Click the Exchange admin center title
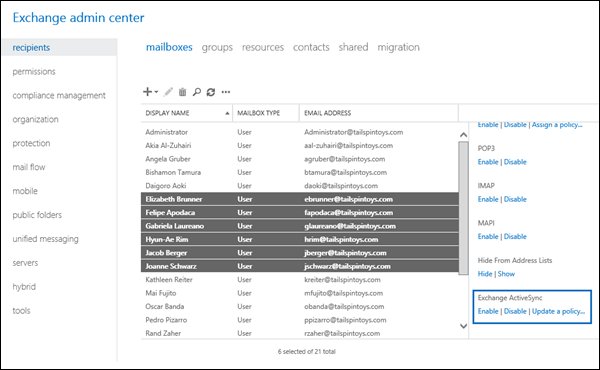Viewport: 600px width, 370px height. 78,18
